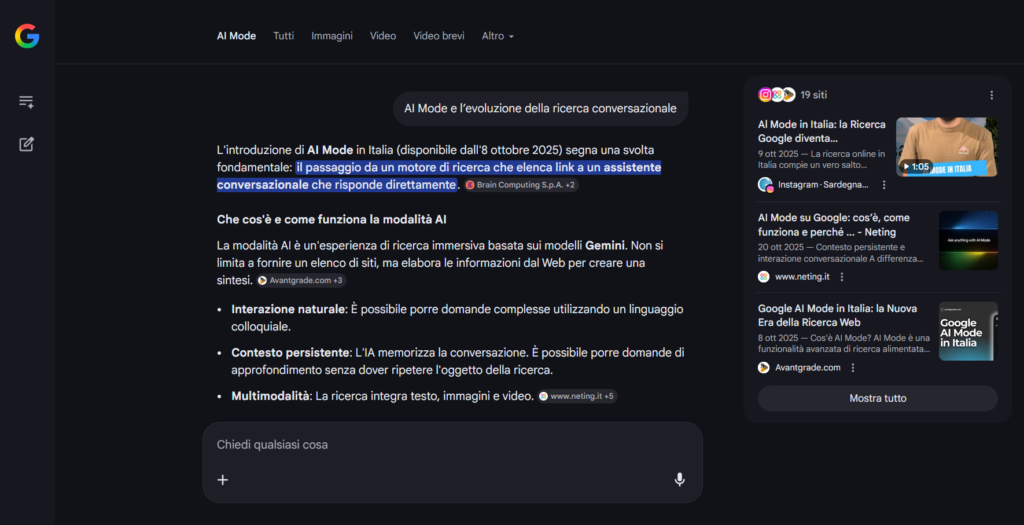Image resolution: width=1024 pixels, height=525 pixels.
Task: Click the Avantgrade.com +3 source chip
Action: [300, 280]
